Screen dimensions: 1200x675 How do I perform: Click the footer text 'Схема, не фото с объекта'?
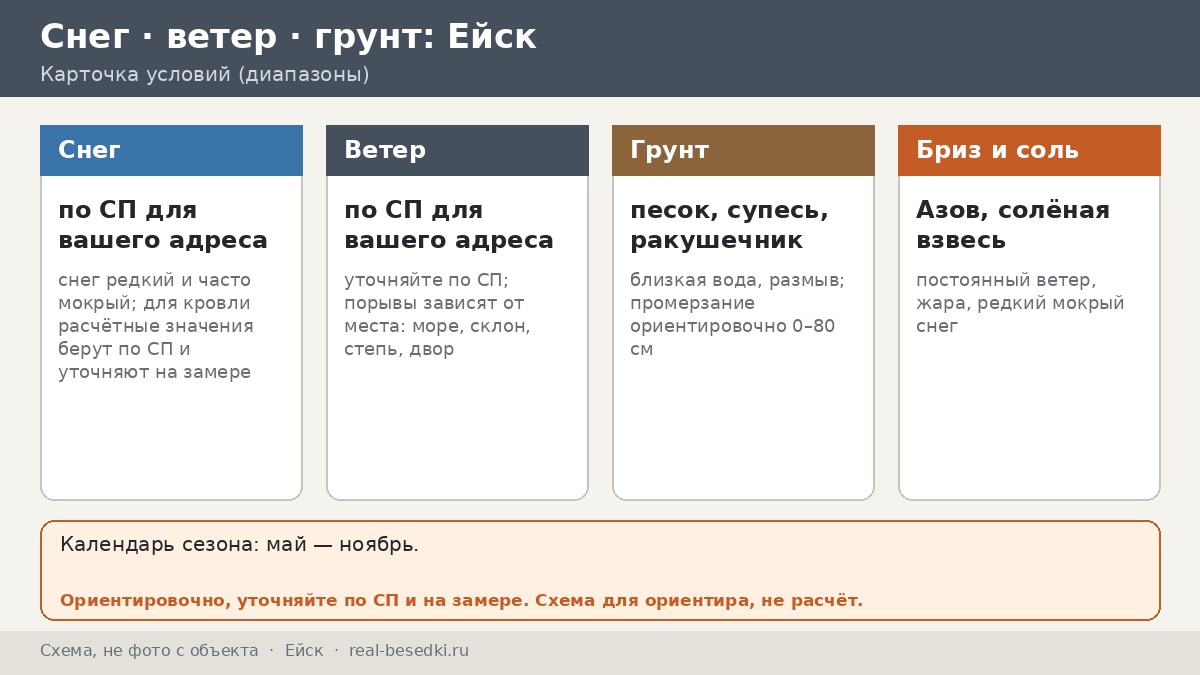click(x=149, y=651)
